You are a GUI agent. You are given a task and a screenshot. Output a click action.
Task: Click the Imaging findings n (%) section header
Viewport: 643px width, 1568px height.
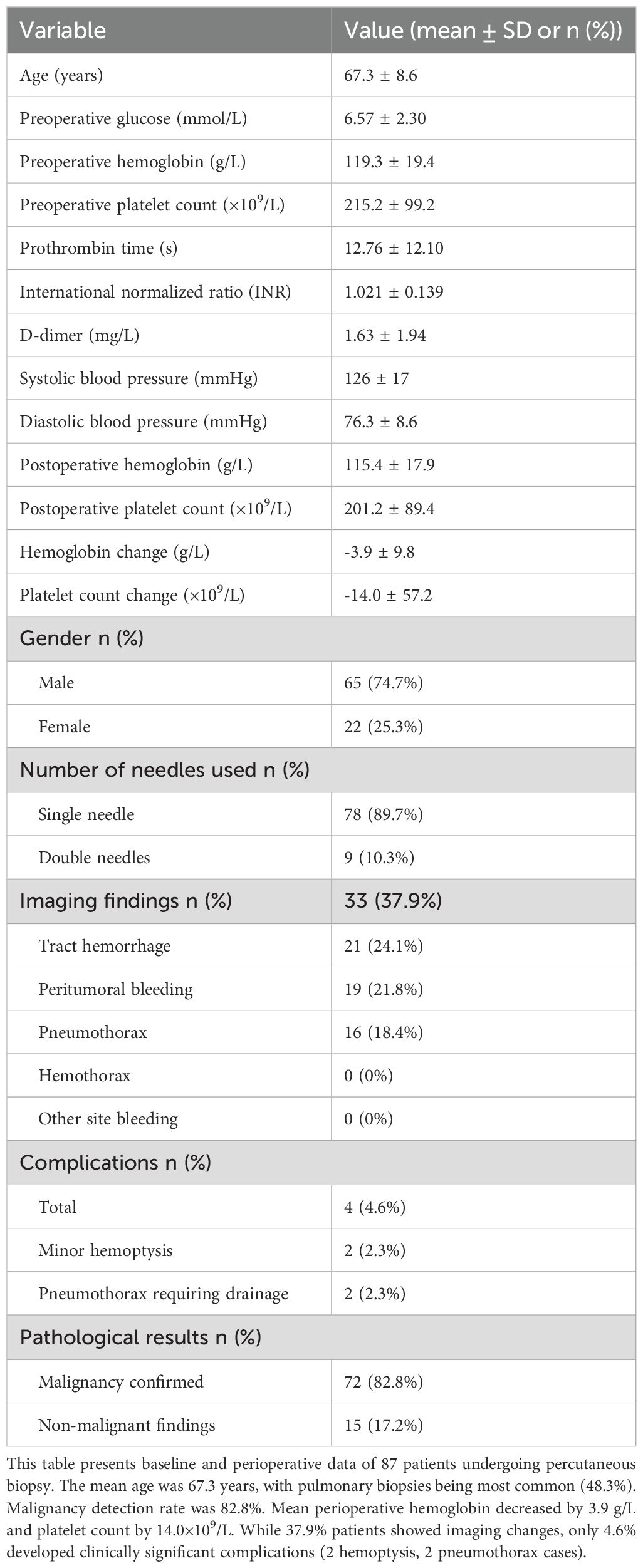125,901
